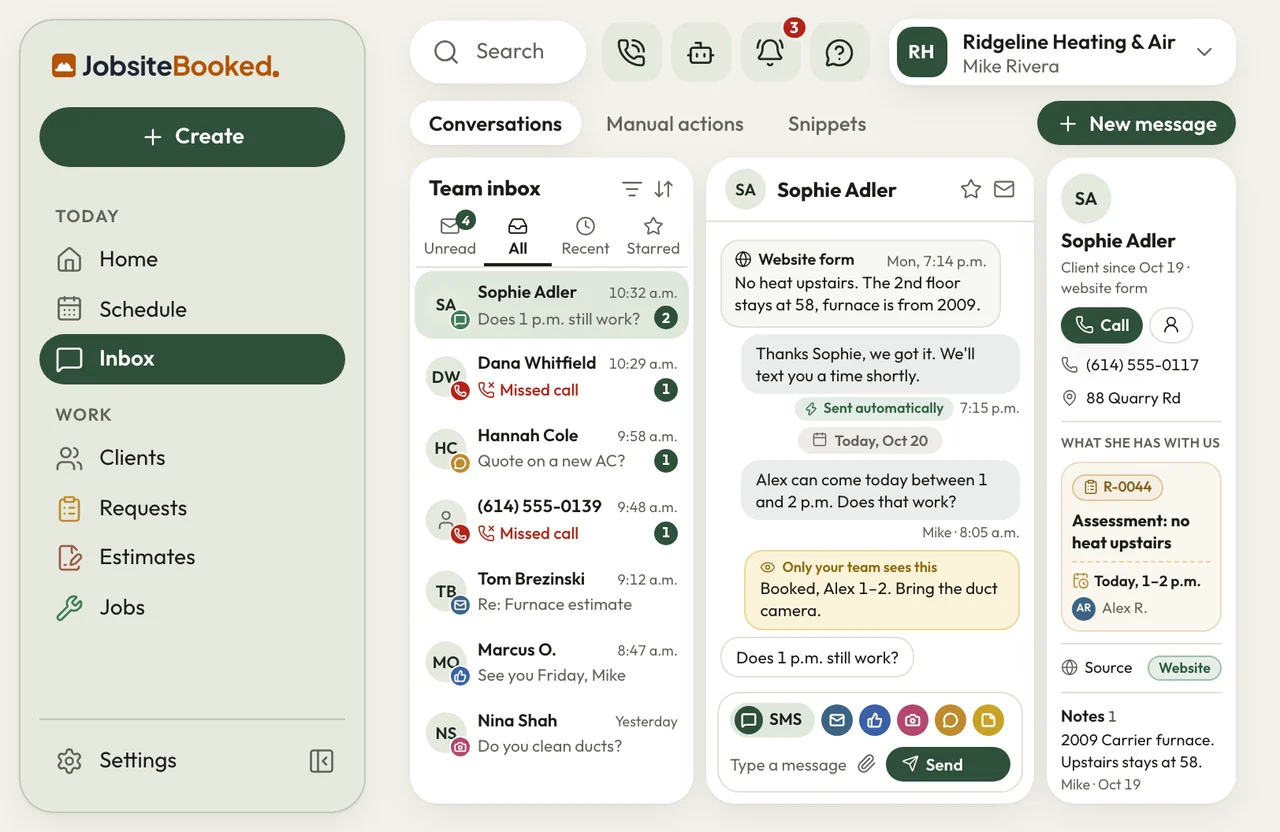The height and width of the screenshot is (832, 1280).
Task: Open Nina Shah conversation
Action: 552,733
